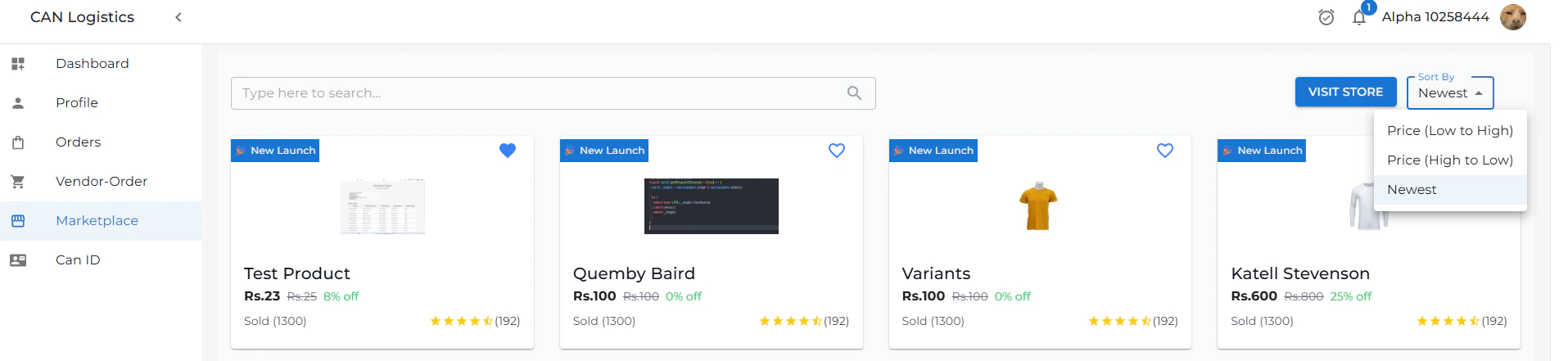The image size is (1568, 361).
Task: Click the Variants product title
Action: point(936,273)
